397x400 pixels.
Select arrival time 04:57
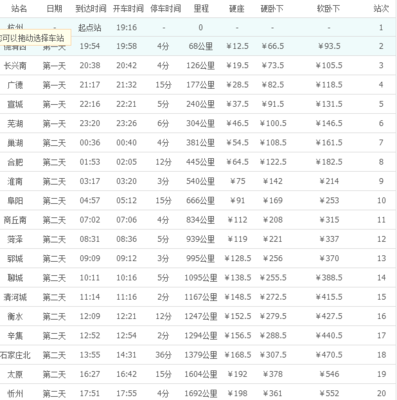[x=90, y=201]
